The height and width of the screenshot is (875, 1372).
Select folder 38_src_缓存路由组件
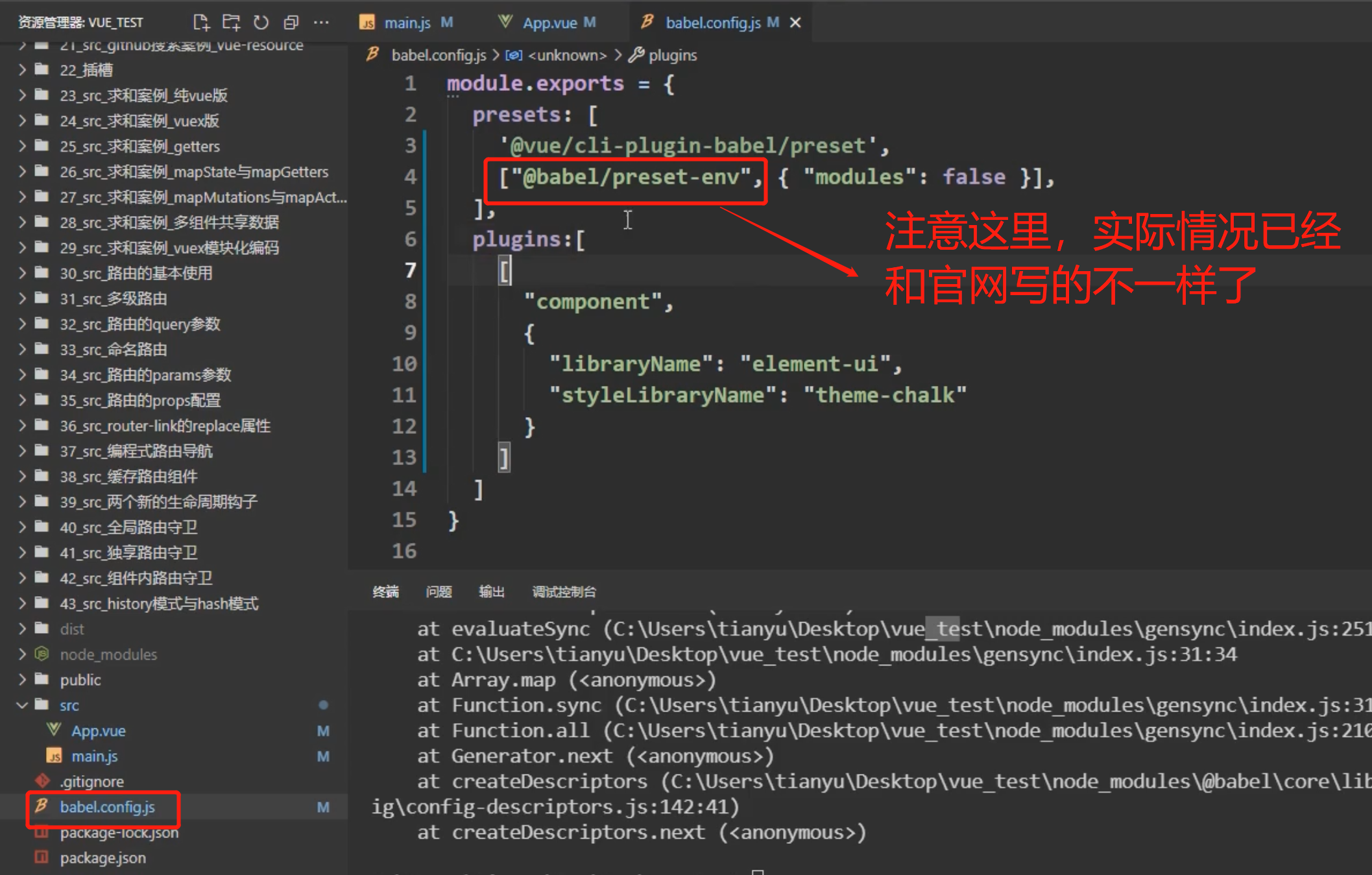128,477
